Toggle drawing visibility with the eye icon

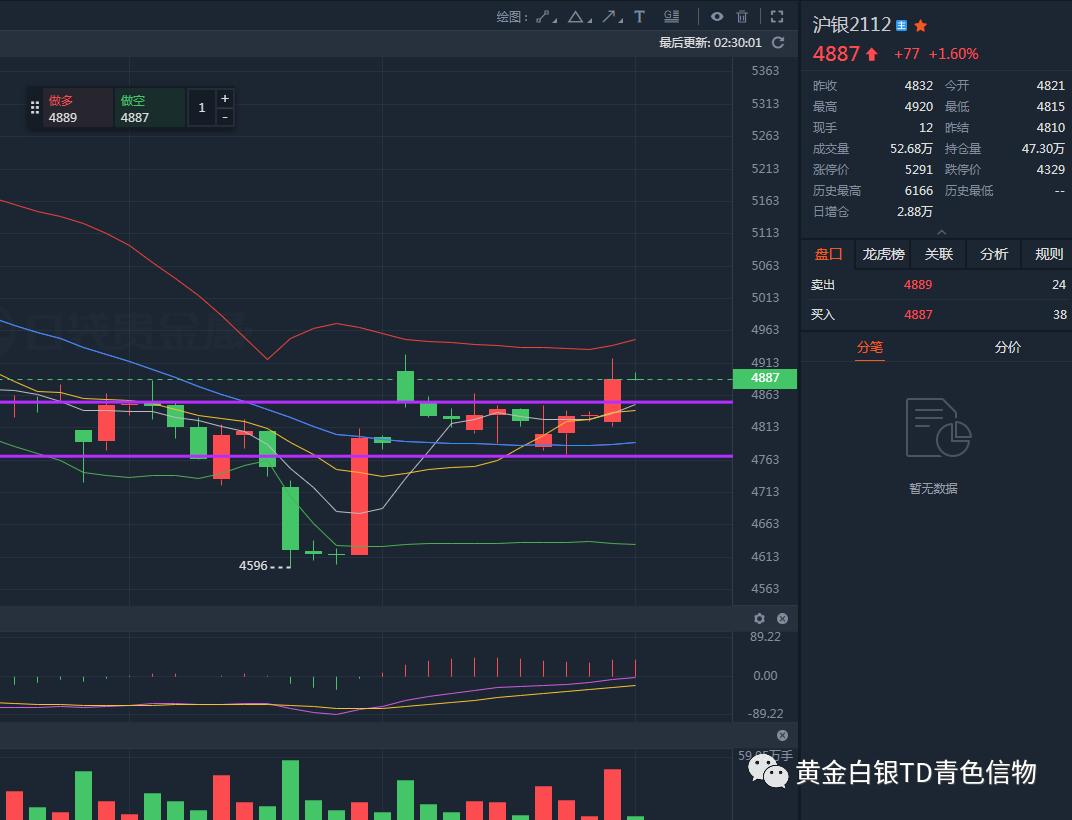pyautogui.click(x=718, y=16)
